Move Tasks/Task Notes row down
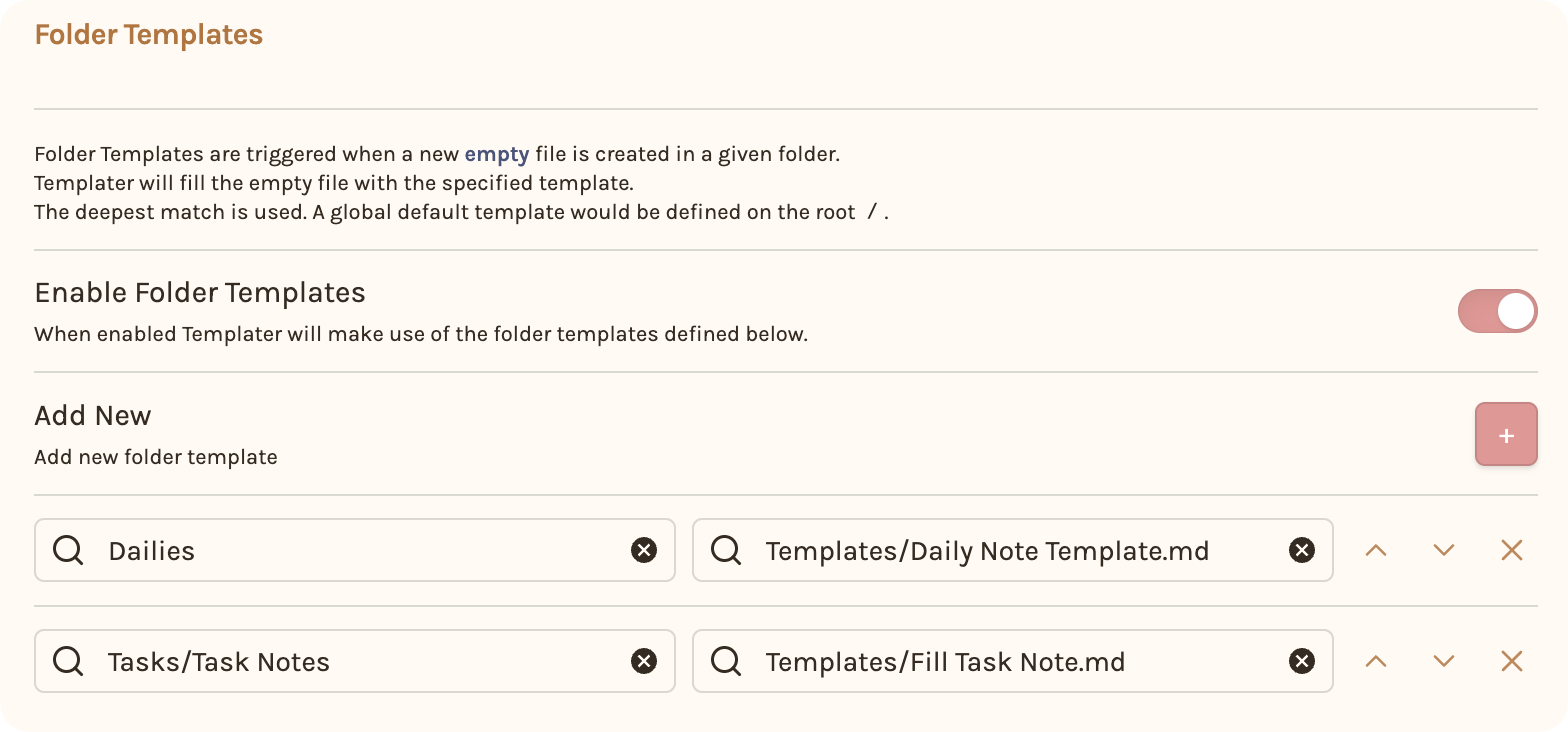1568x732 pixels. (1443, 661)
